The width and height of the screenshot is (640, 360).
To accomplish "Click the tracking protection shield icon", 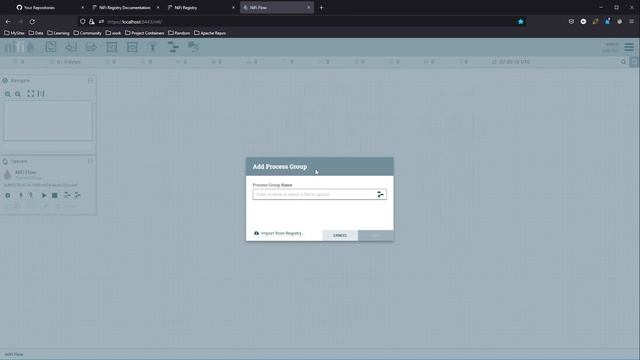I will [x=83, y=22].
